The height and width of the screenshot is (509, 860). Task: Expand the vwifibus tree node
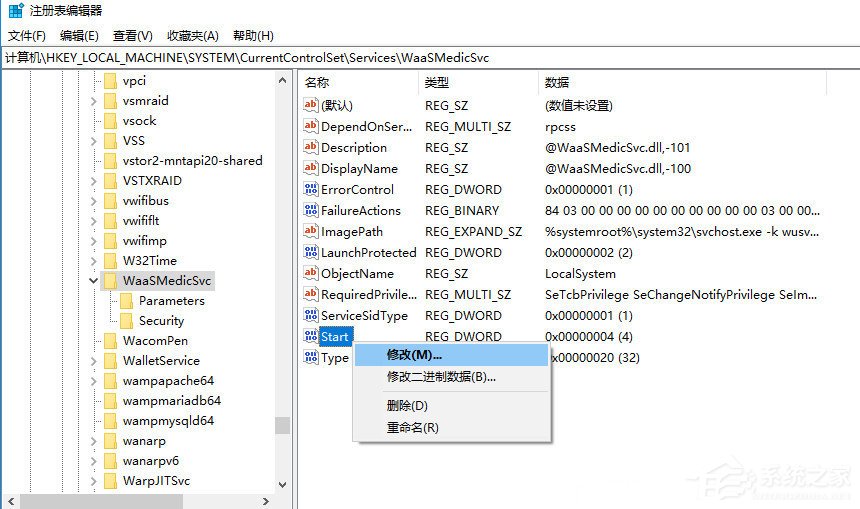(93, 201)
